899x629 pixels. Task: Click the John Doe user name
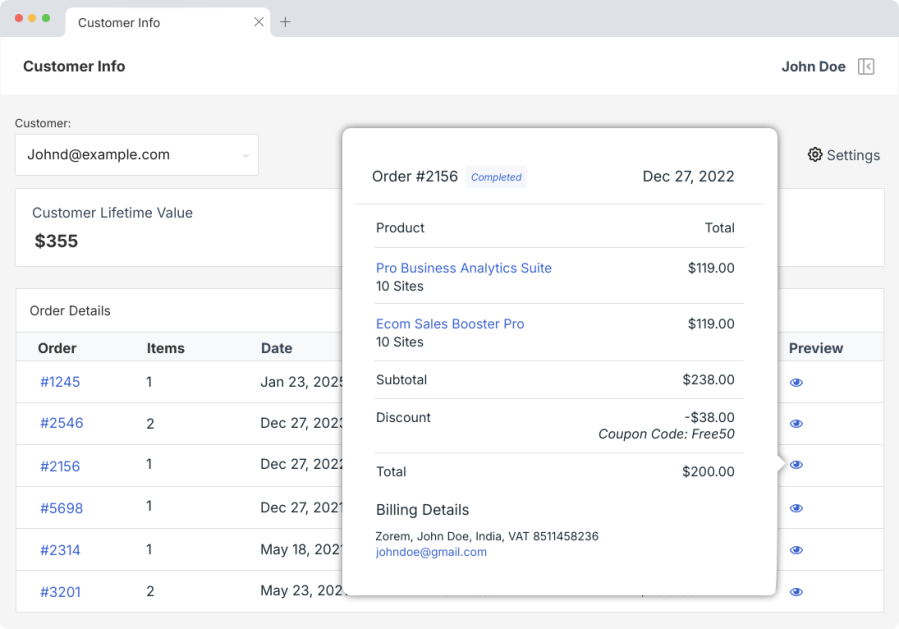[x=813, y=67]
